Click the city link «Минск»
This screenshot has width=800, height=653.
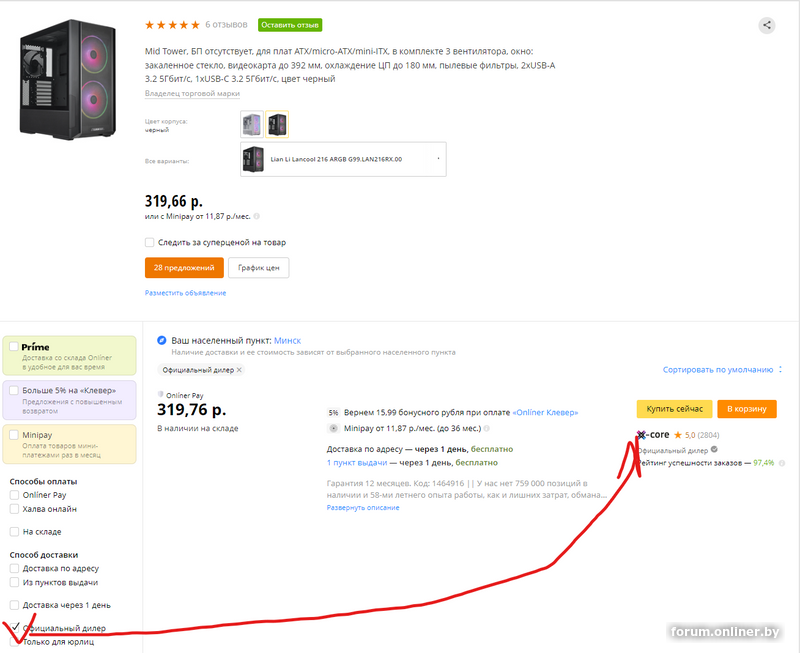[287, 341]
